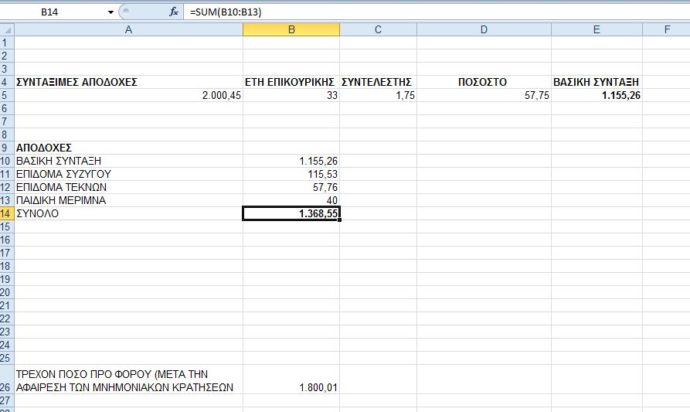Click the ΣΥΝΤΕΛΕΣΤΗΣ value 1,75

(x=378, y=95)
